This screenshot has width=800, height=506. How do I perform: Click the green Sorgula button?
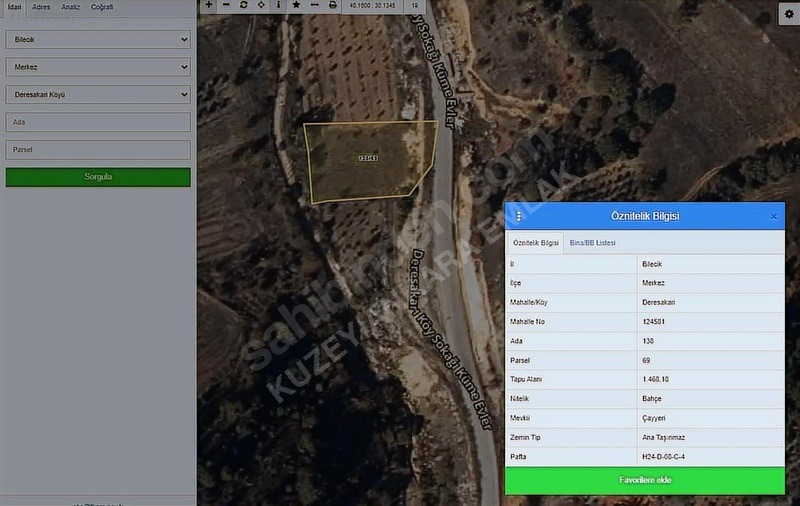click(x=98, y=177)
